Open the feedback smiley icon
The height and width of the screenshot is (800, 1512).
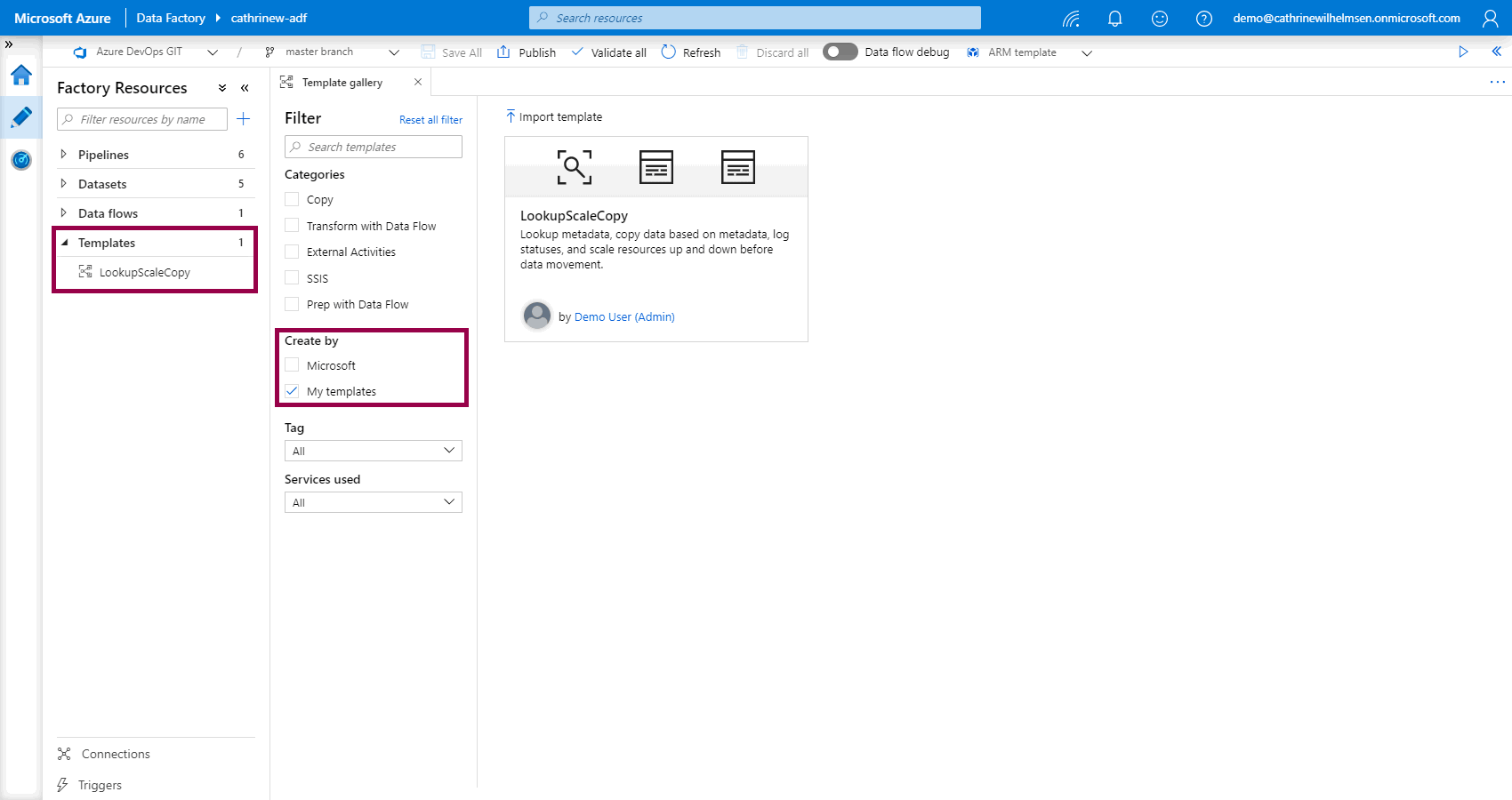click(1159, 19)
